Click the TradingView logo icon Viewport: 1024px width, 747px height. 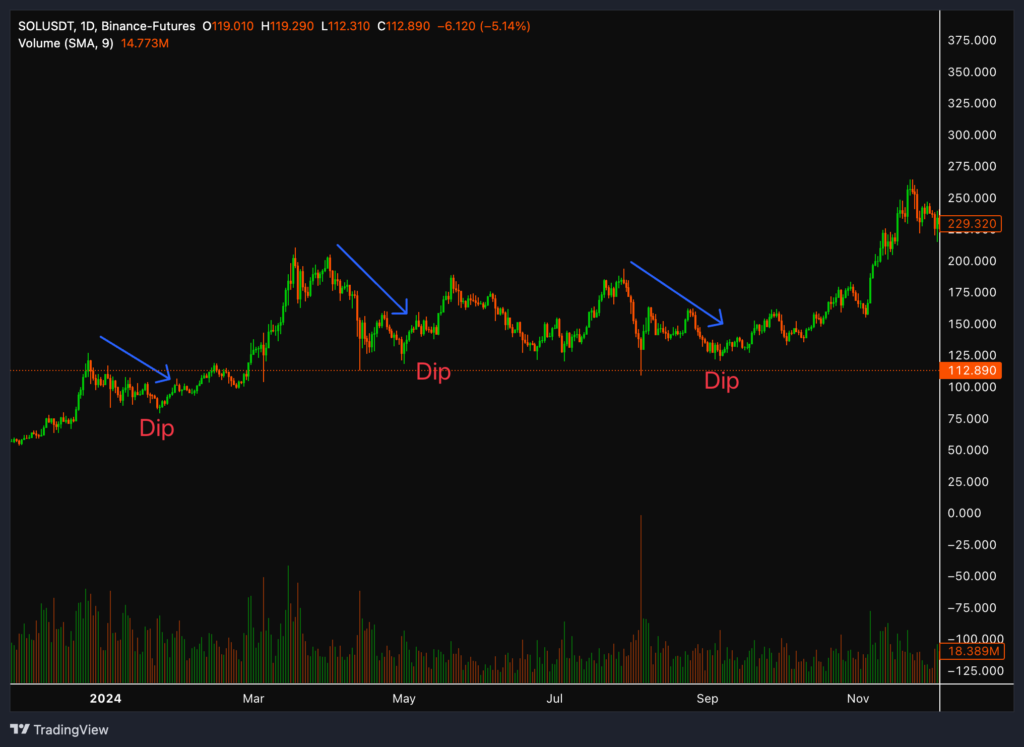pyautogui.click(x=21, y=729)
